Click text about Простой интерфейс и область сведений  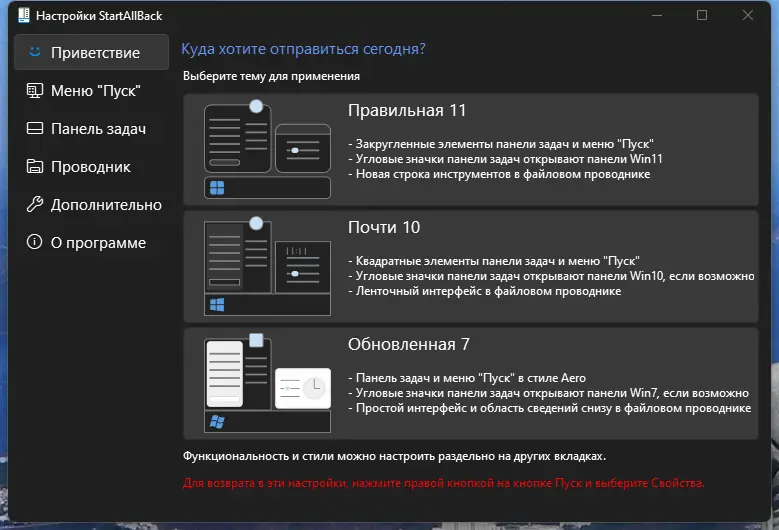point(549,408)
